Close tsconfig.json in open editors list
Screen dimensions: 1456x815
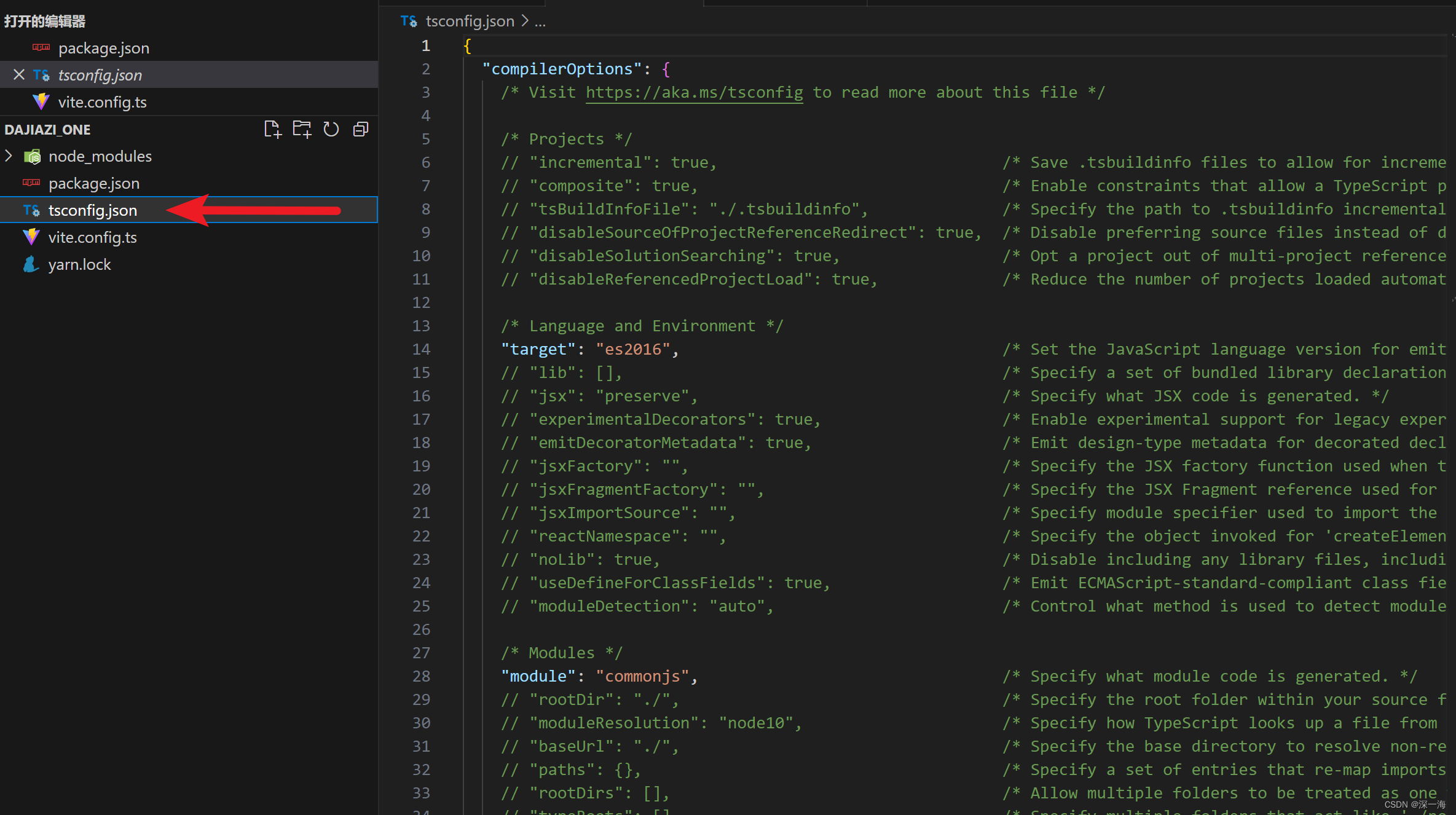pyautogui.click(x=19, y=75)
